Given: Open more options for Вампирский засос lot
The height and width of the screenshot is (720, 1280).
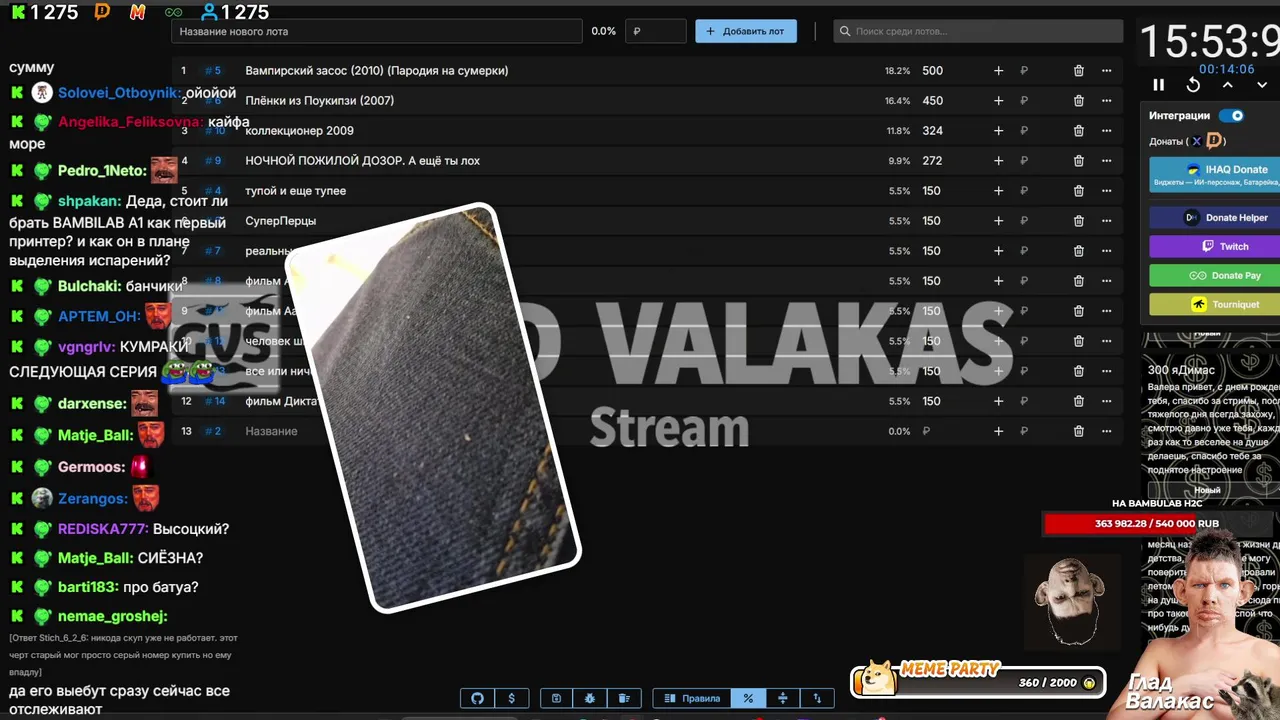Looking at the screenshot, I should [x=1106, y=71].
